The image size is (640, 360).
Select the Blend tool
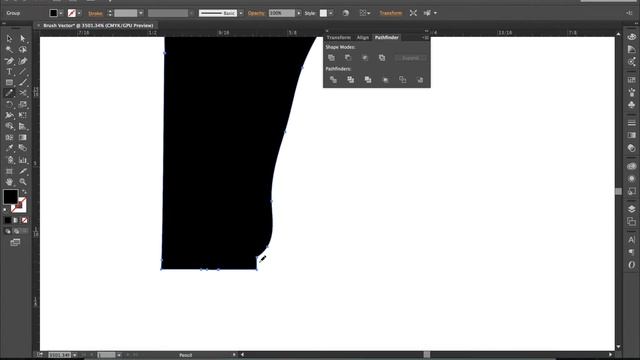(22, 149)
